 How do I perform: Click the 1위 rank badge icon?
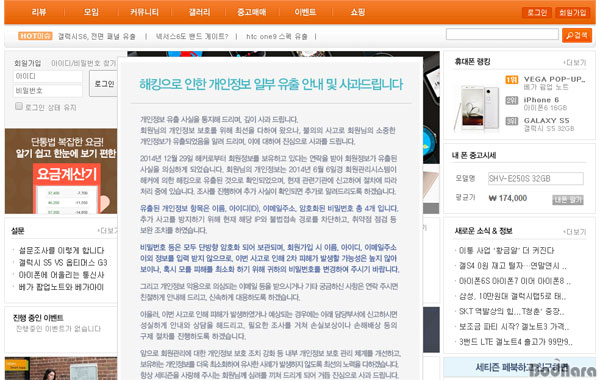tap(512, 80)
